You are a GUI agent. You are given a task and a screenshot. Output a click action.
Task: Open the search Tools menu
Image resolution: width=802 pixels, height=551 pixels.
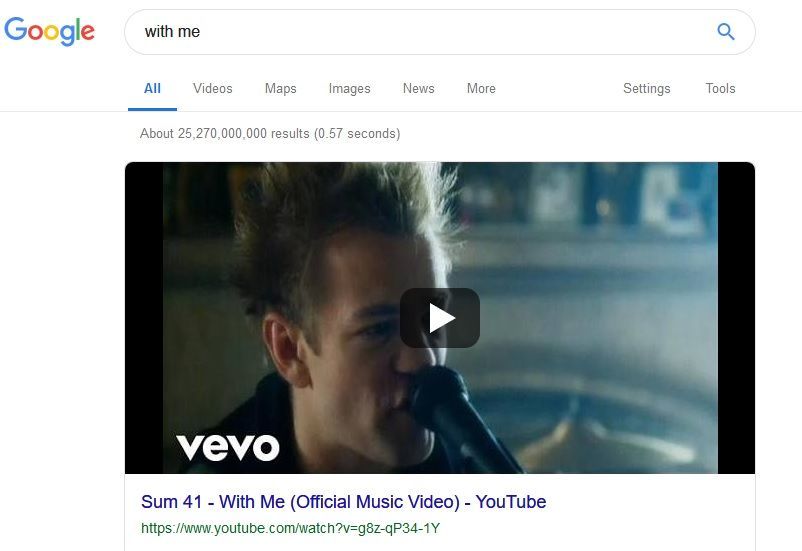[x=720, y=89]
